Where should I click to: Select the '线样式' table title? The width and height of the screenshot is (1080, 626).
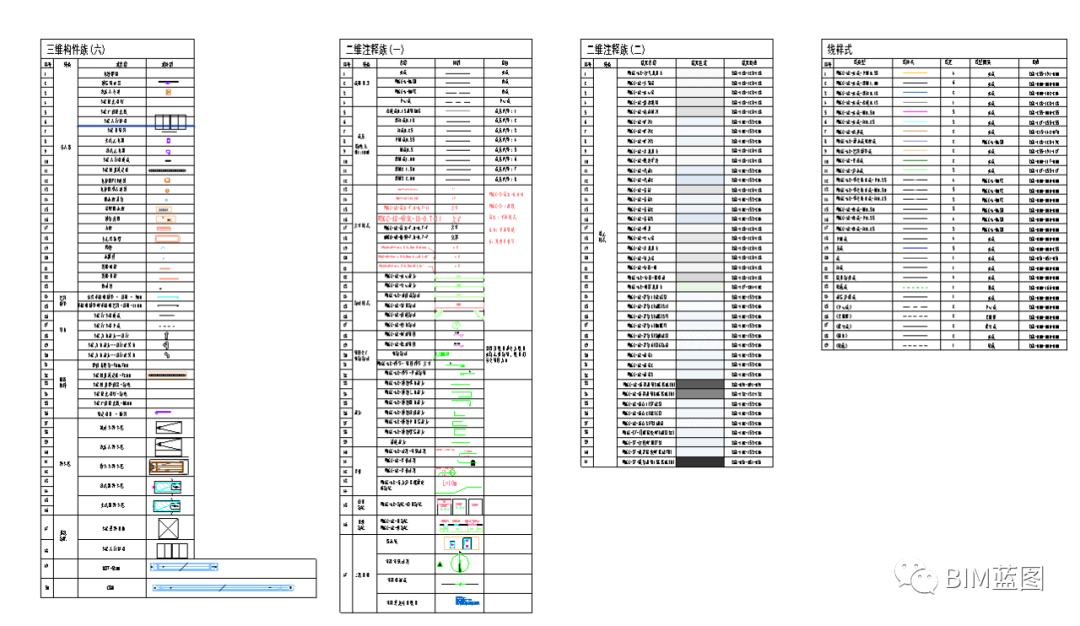(840, 50)
